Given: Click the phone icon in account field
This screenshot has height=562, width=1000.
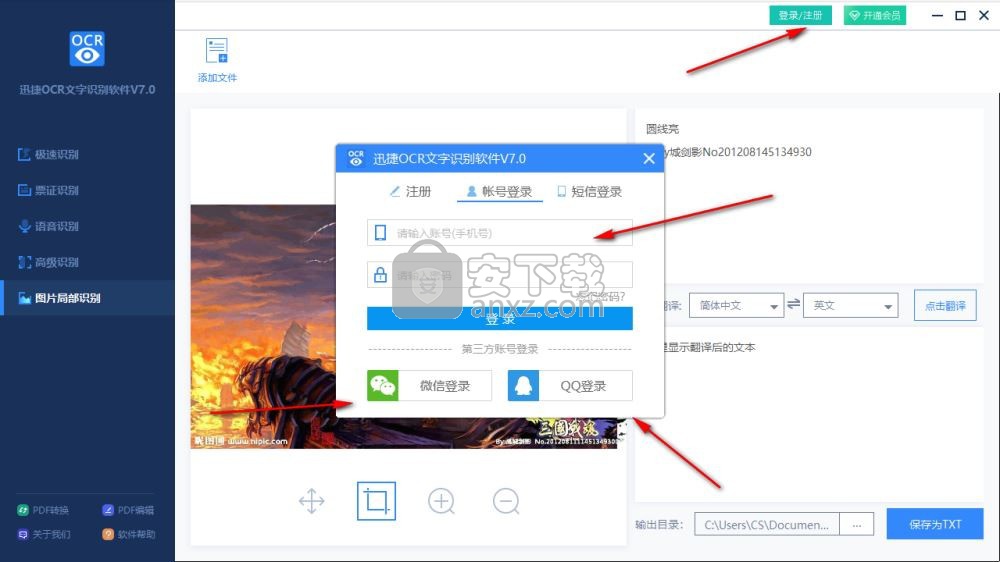Looking at the screenshot, I should [x=380, y=233].
